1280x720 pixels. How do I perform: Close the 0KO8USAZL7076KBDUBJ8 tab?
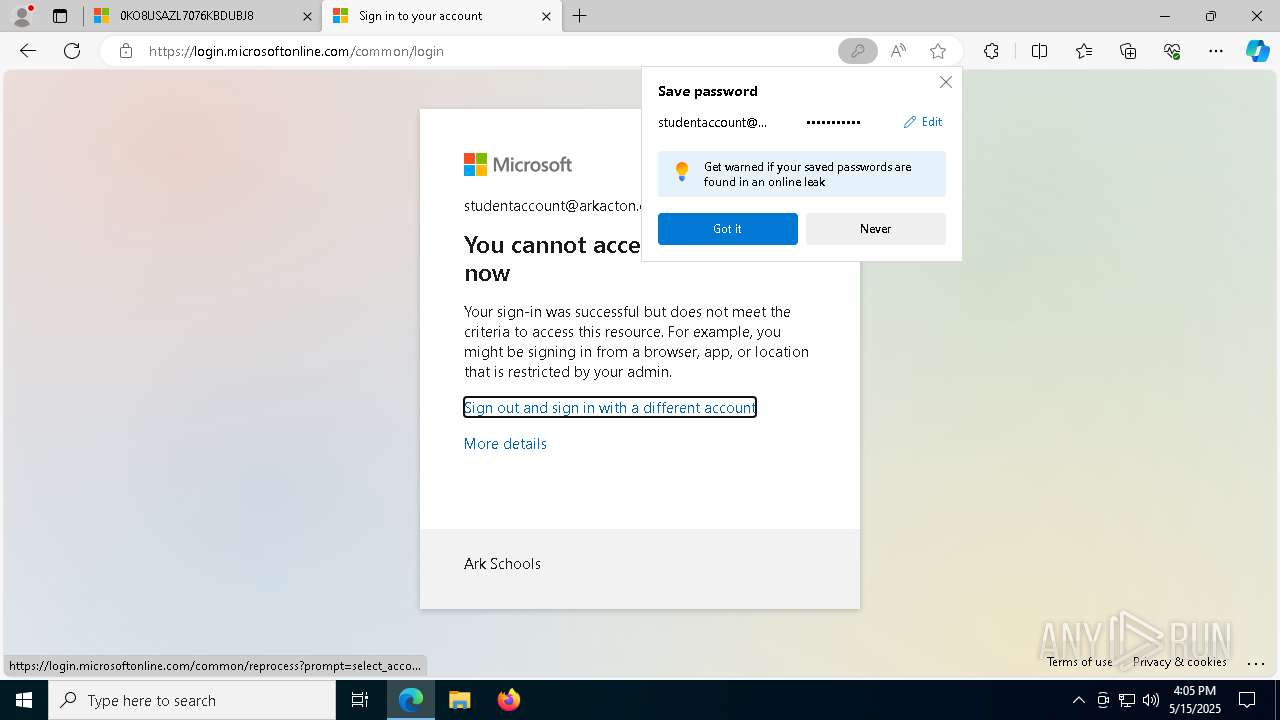307,16
